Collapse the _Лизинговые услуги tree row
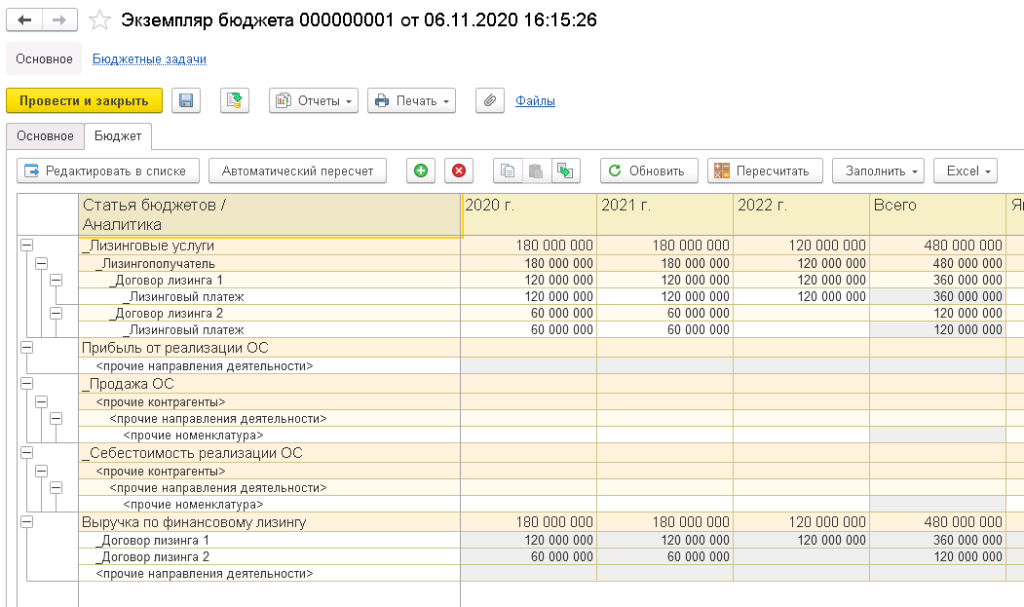The image size is (1024, 607). point(27,245)
